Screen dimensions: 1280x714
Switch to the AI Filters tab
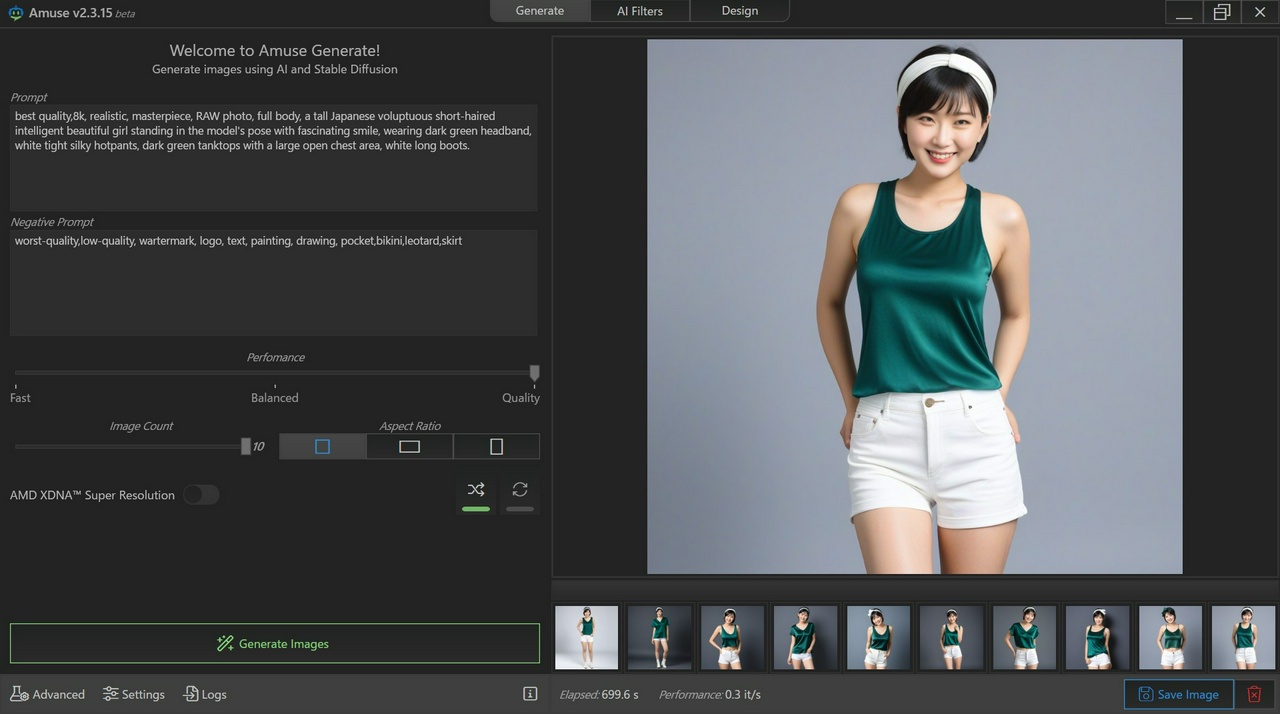tap(640, 11)
